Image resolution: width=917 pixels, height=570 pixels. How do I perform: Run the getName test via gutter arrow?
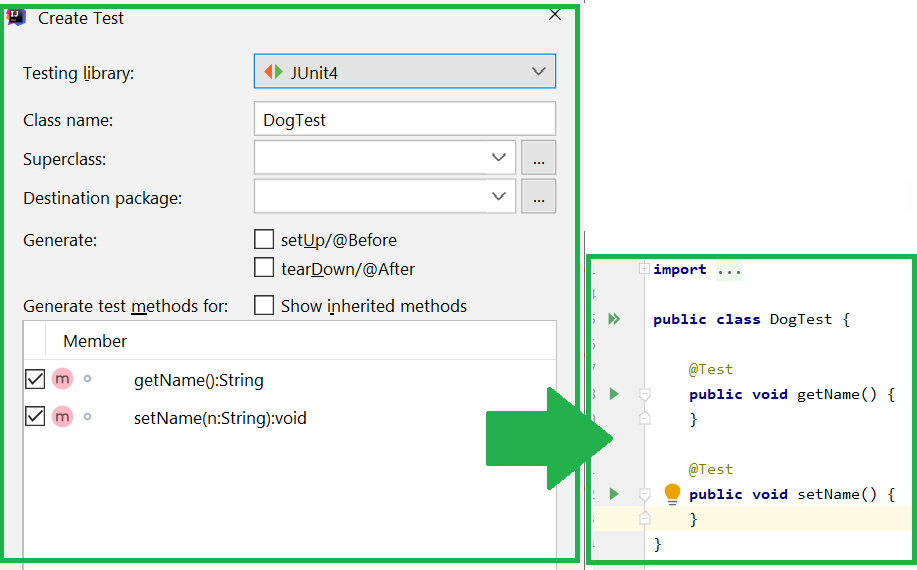(x=614, y=394)
